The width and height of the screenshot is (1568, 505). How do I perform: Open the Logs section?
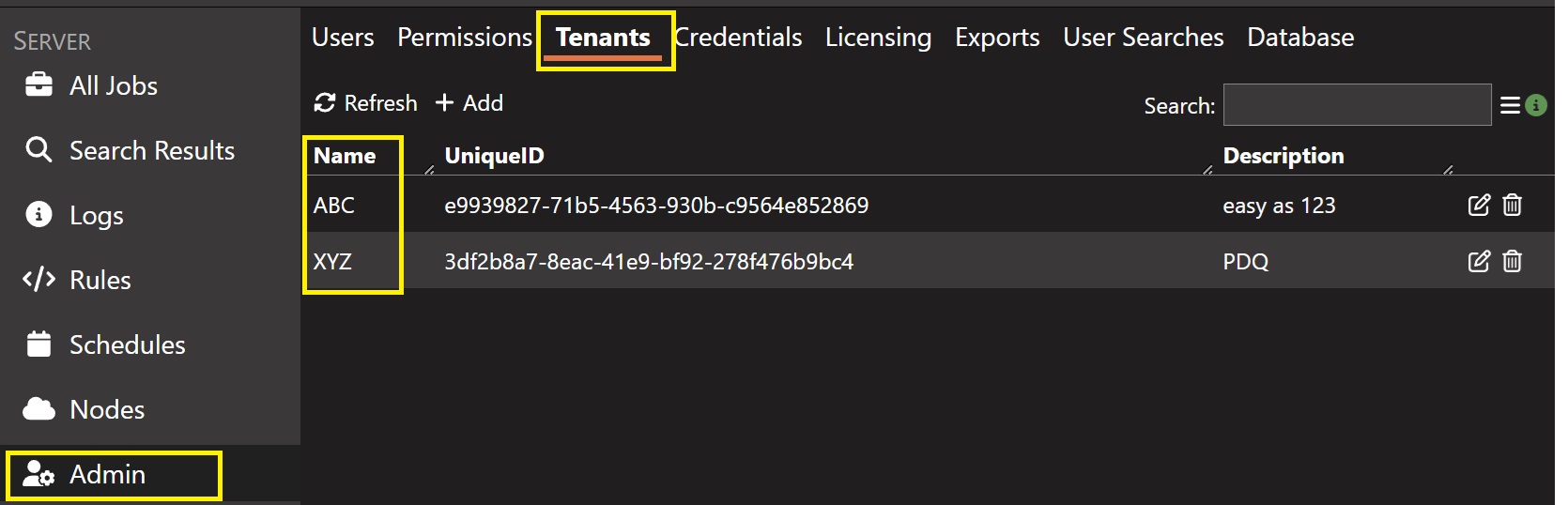[x=96, y=216]
